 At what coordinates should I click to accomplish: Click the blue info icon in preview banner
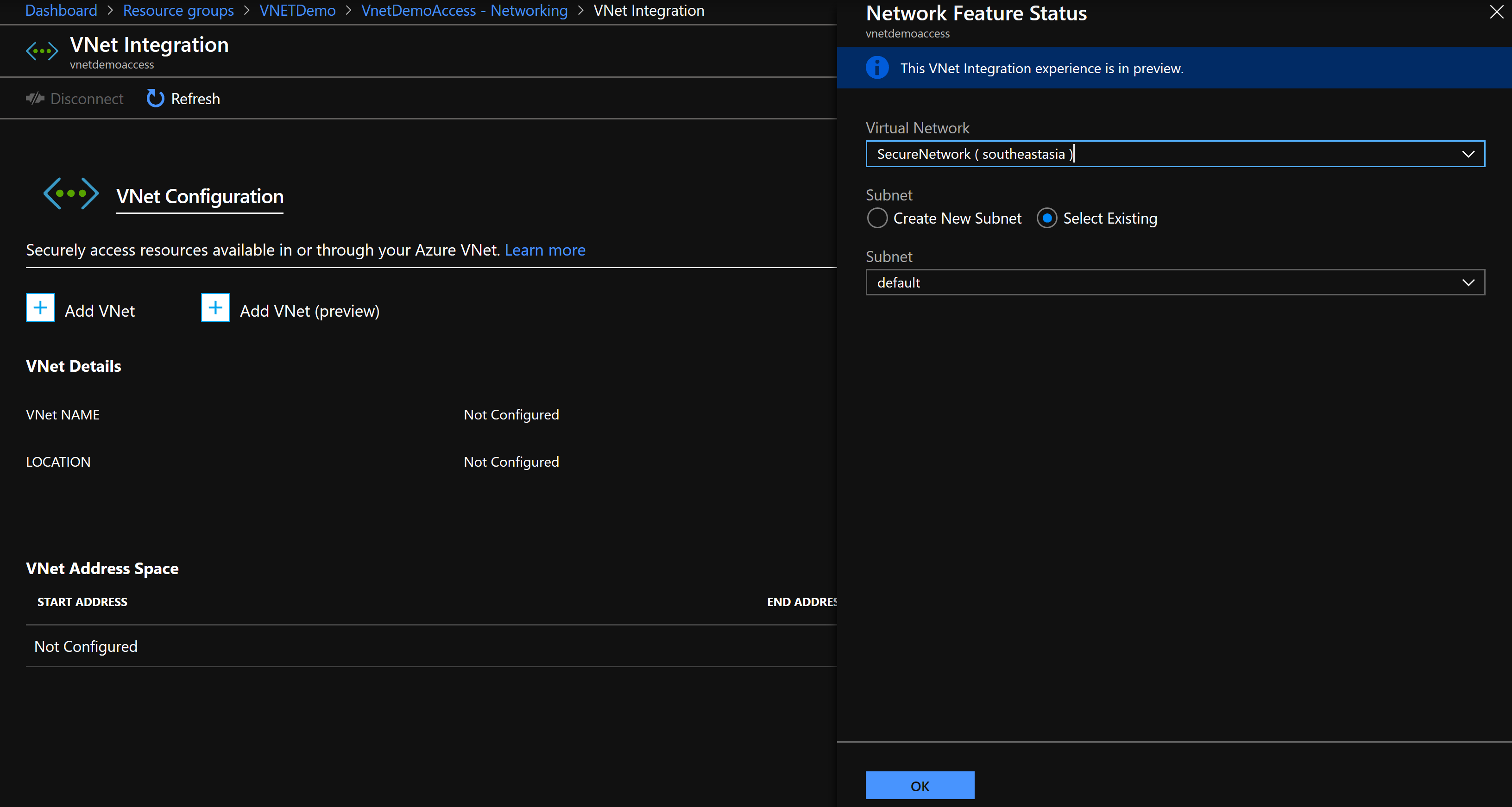click(877, 68)
